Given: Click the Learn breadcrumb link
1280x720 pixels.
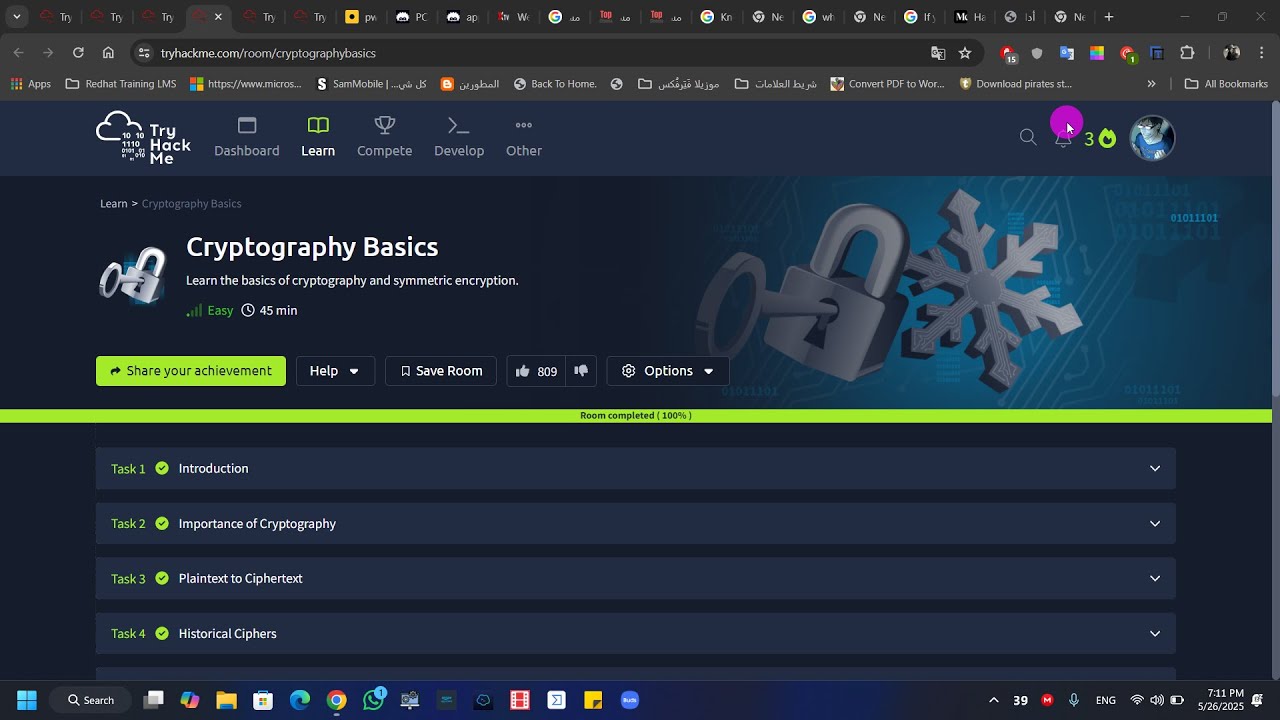Looking at the screenshot, I should point(114,204).
